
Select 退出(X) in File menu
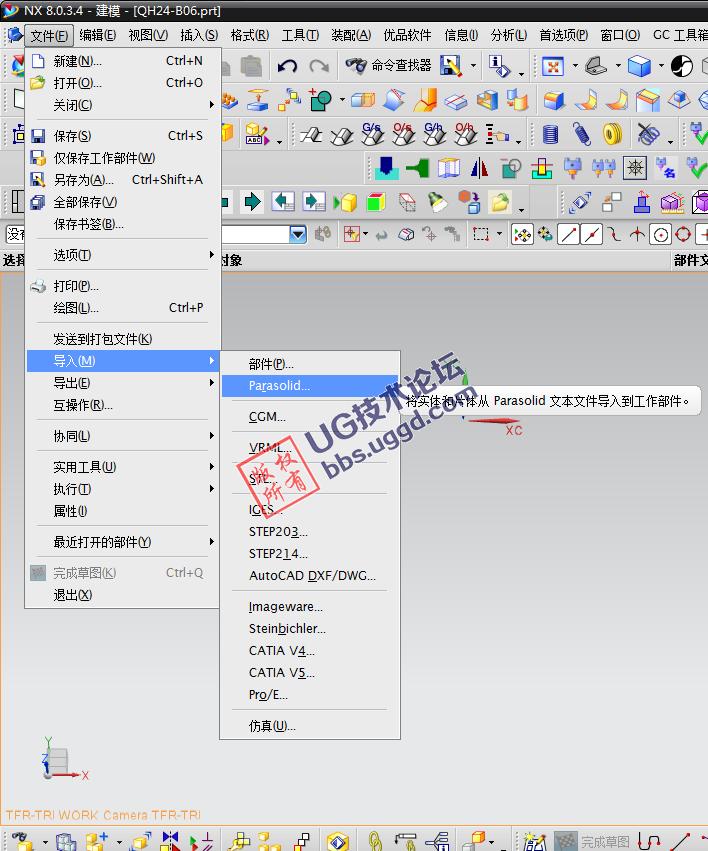(x=122, y=595)
